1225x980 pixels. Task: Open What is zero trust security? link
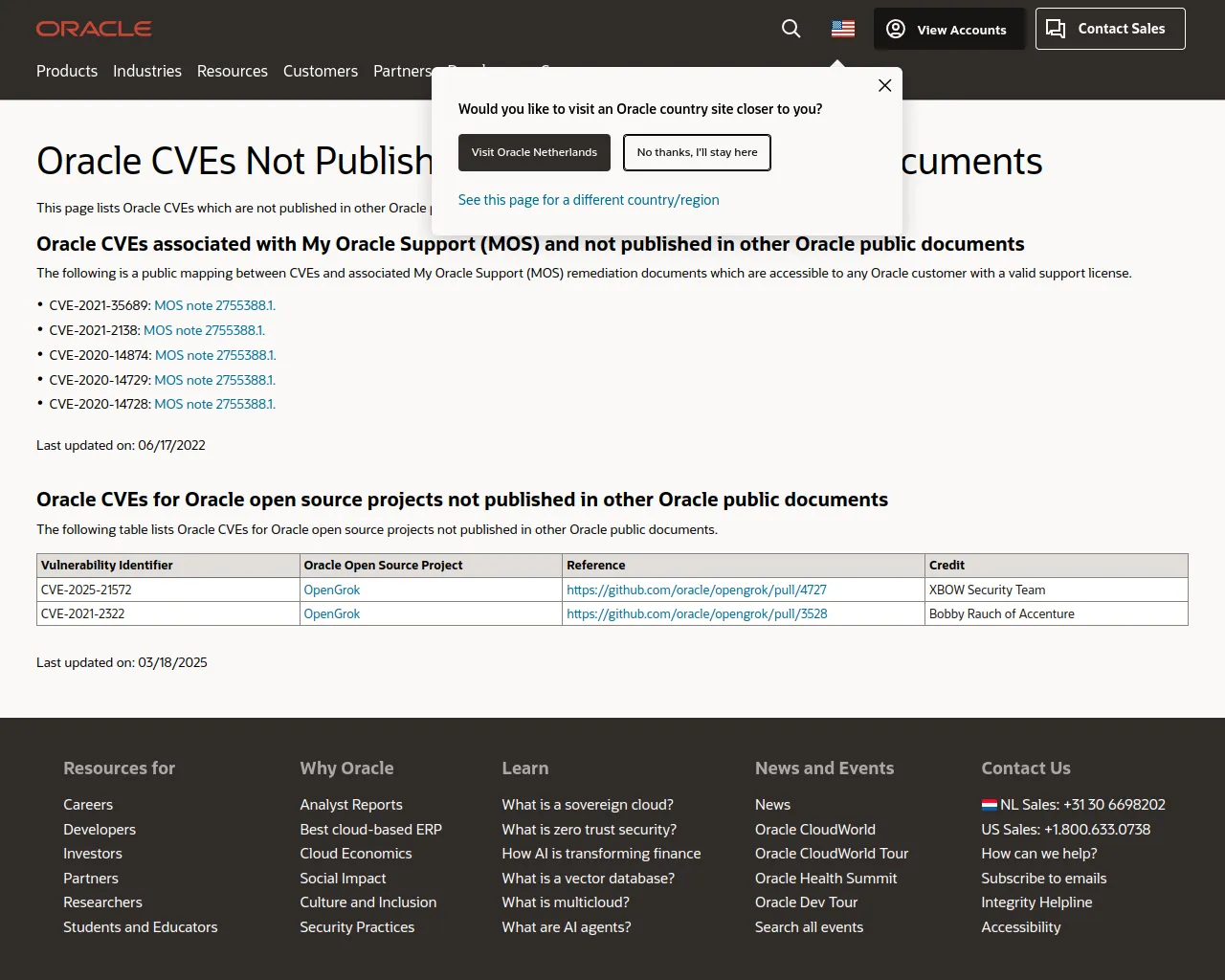point(590,830)
